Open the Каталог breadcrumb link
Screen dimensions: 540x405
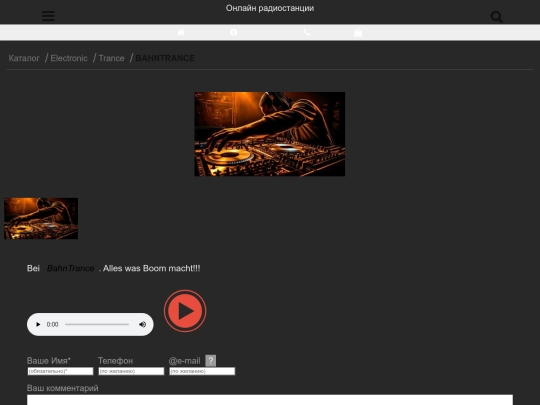[24, 58]
